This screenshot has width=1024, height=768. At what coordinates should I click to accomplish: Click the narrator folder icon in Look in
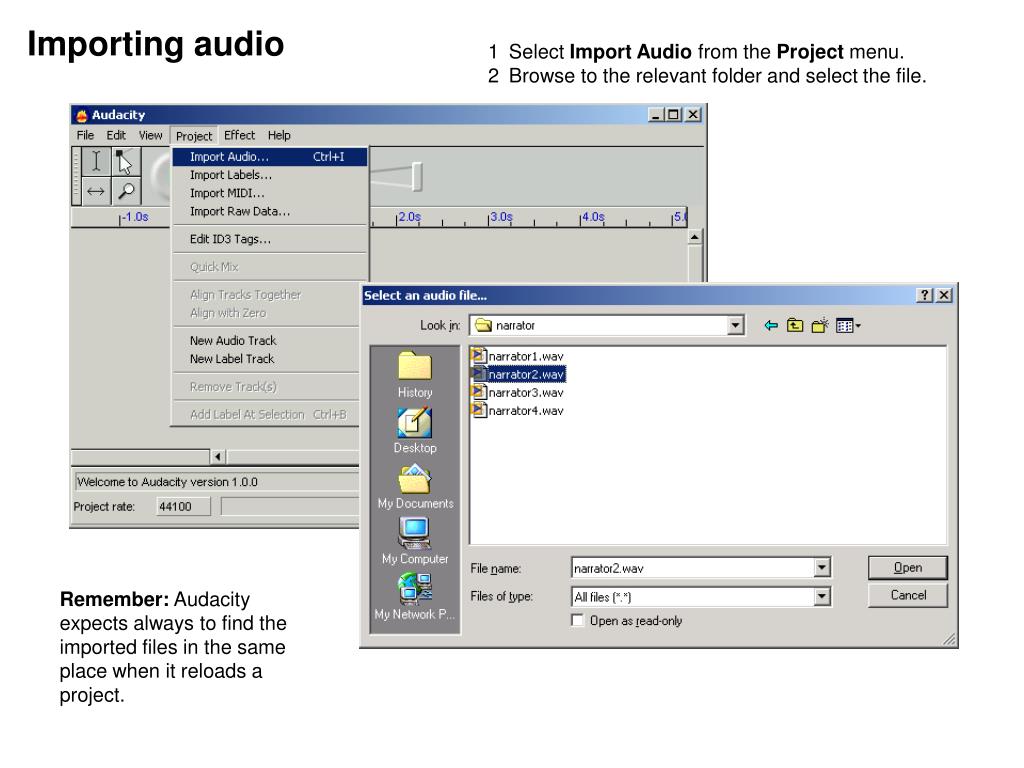tap(483, 325)
